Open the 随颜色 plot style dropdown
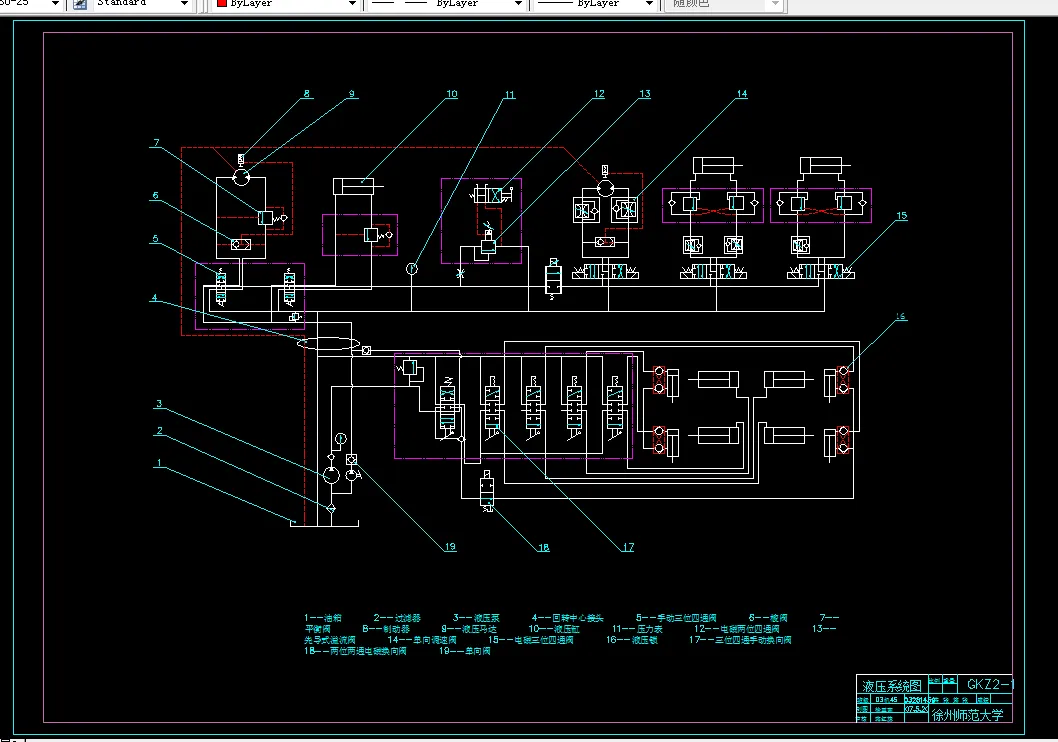Viewport: 1058px width, 742px height. pyautogui.click(x=775, y=3)
